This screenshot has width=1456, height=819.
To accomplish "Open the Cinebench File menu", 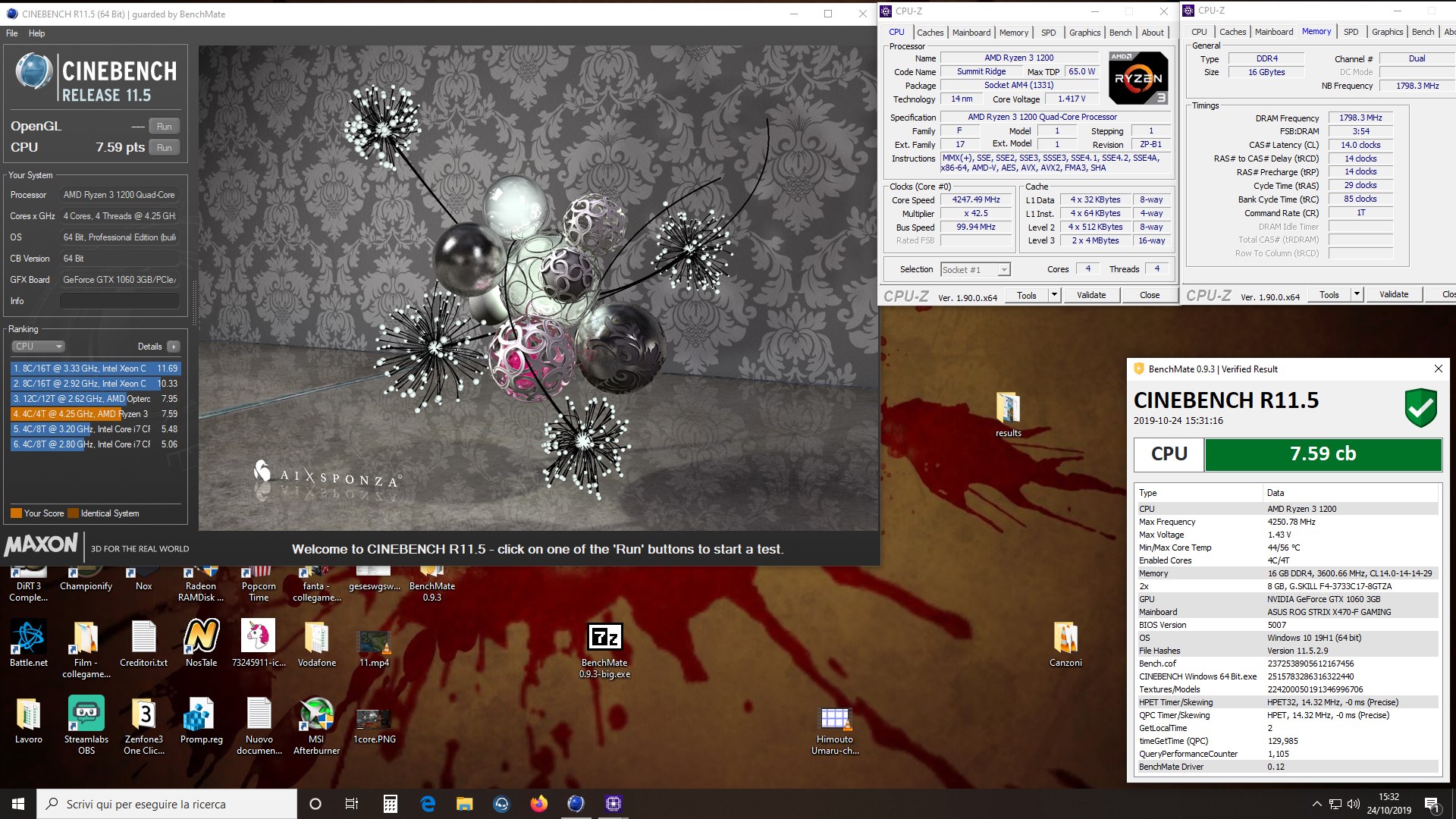I will 12,33.
